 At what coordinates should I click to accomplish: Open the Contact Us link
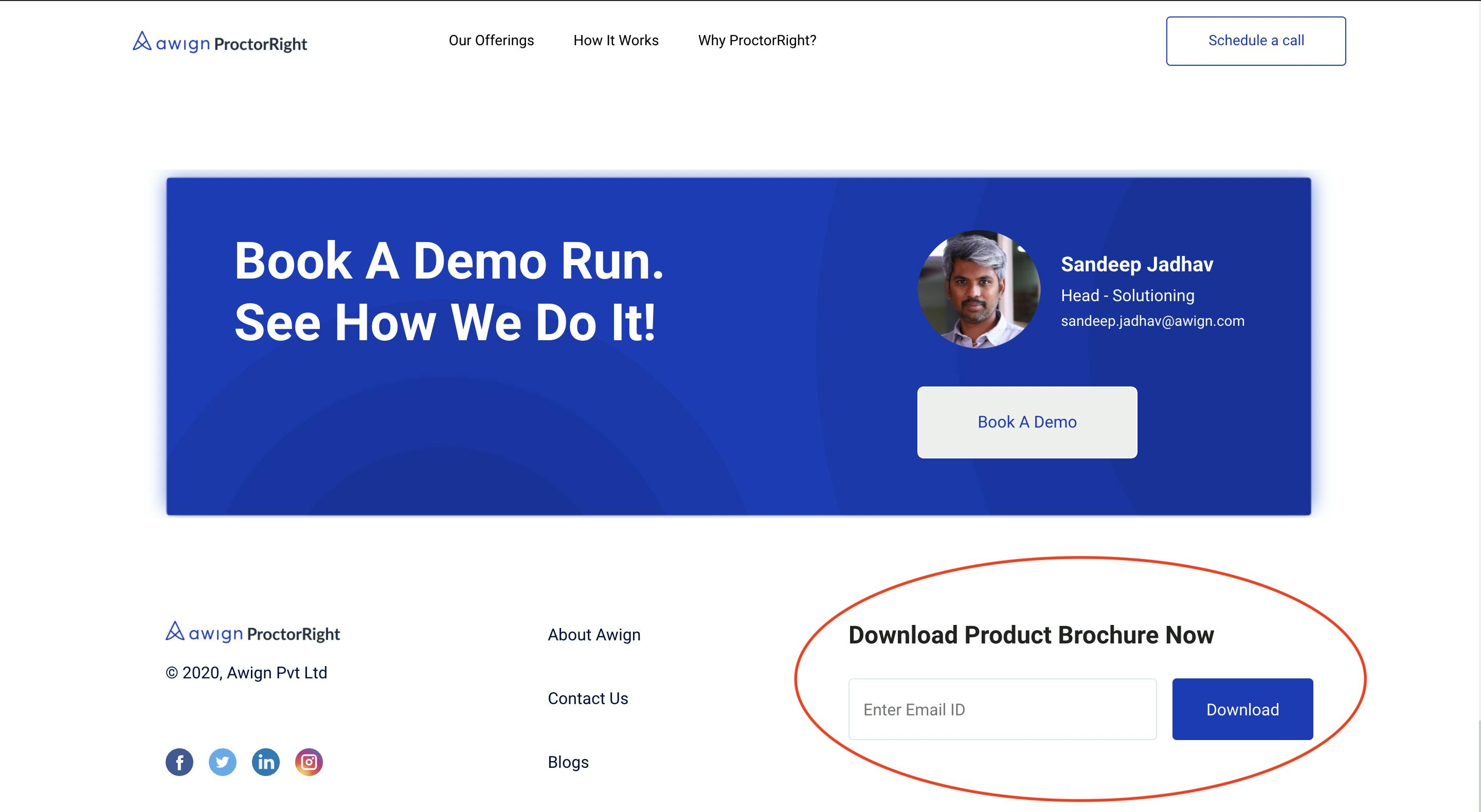[x=588, y=698]
